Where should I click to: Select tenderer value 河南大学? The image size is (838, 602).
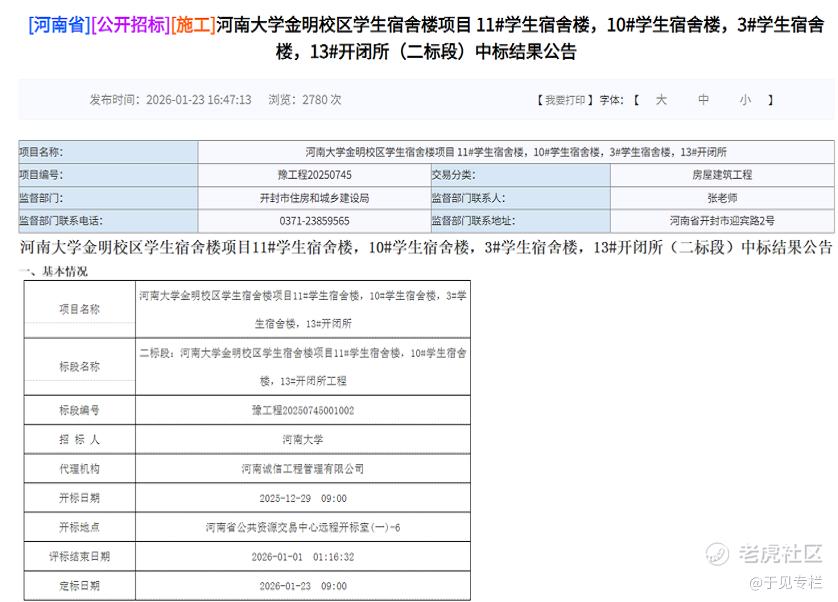coord(303,439)
